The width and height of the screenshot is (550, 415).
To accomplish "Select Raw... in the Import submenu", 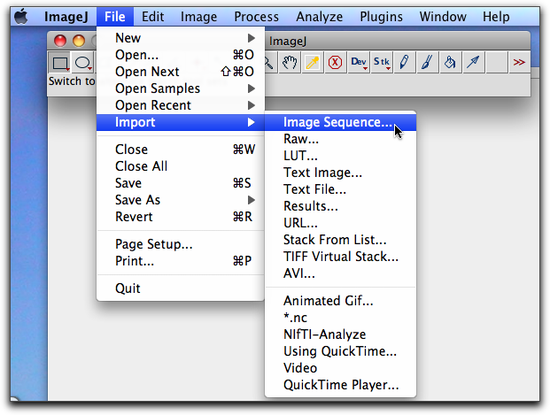I will click(x=341, y=139).
